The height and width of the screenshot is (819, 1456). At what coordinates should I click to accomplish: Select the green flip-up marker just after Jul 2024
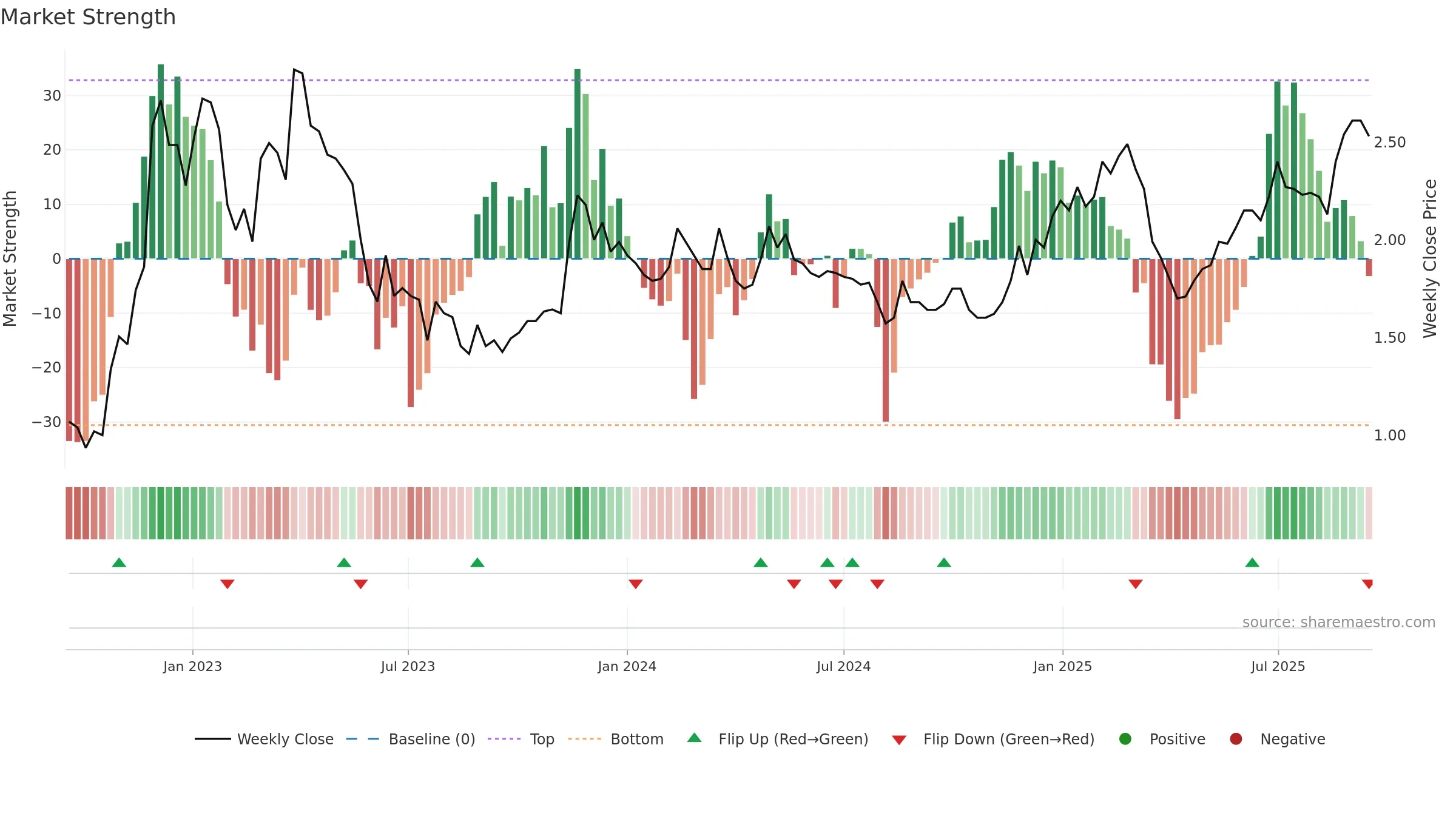(x=852, y=562)
